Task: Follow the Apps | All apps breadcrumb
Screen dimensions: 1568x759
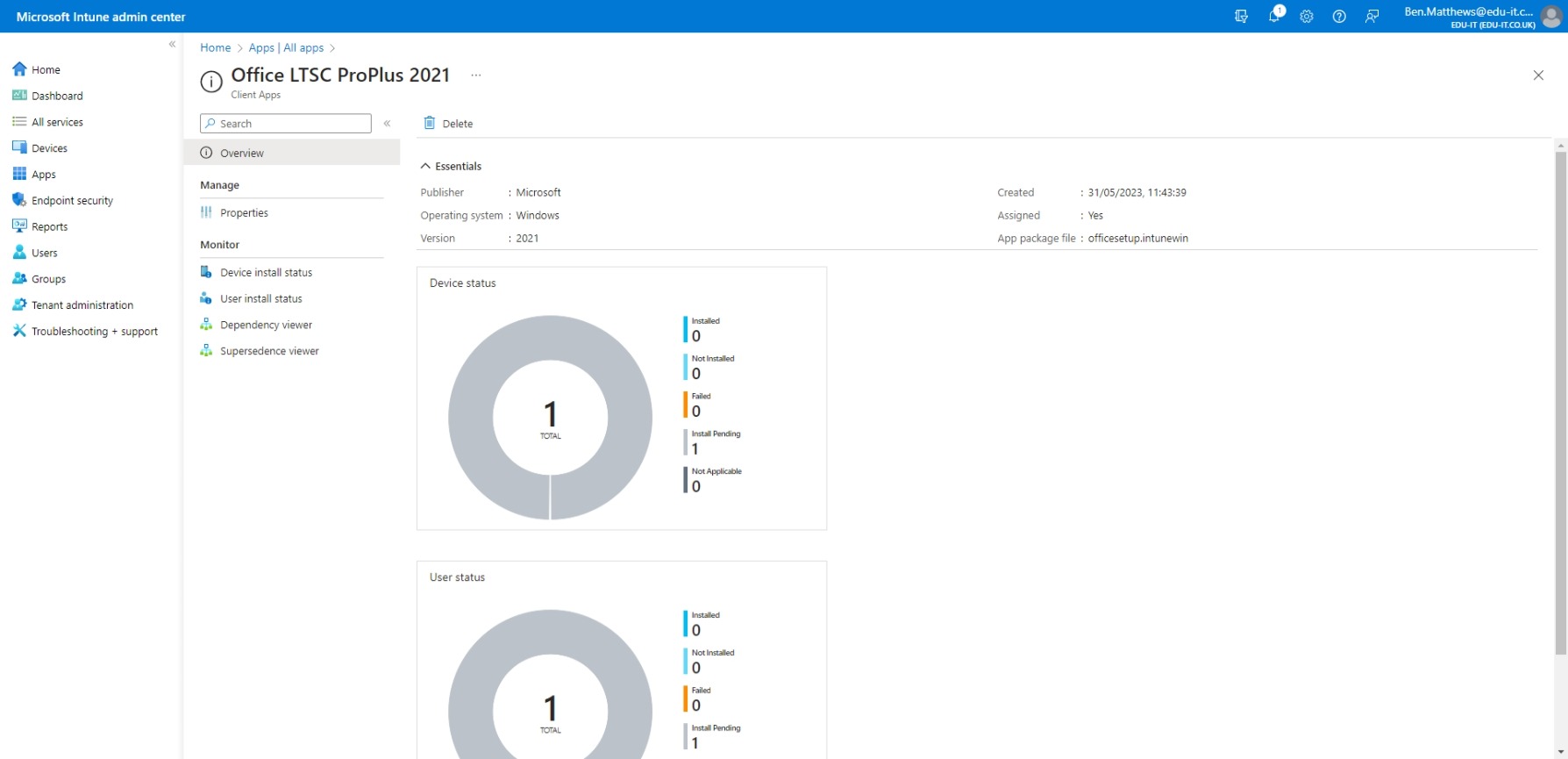Action: coord(286,47)
